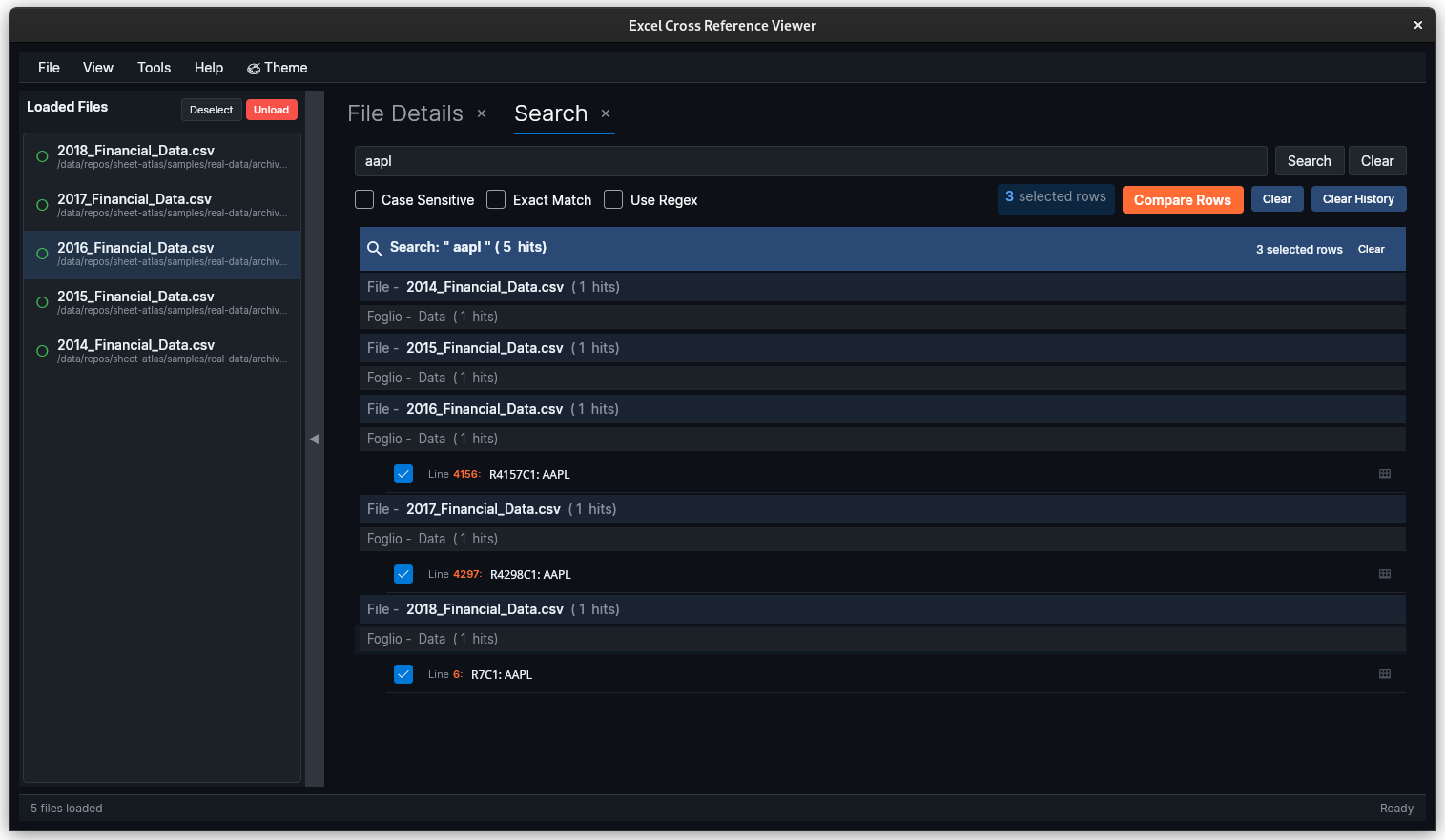Open grid view for the R4298C1 AAPL hit
Image resolution: width=1445 pixels, height=840 pixels.
[1384, 573]
